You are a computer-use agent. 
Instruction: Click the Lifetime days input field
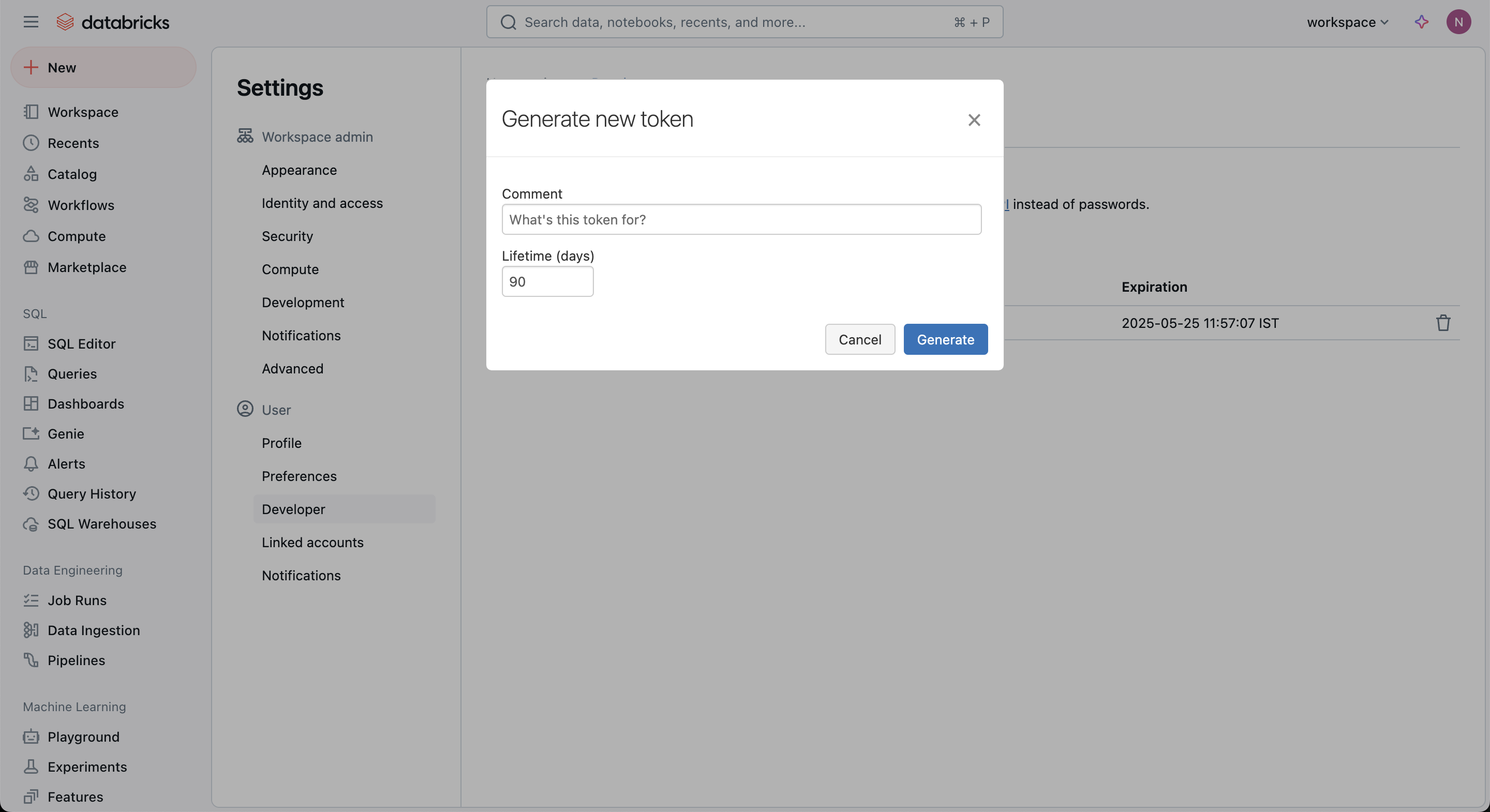click(x=547, y=282)
